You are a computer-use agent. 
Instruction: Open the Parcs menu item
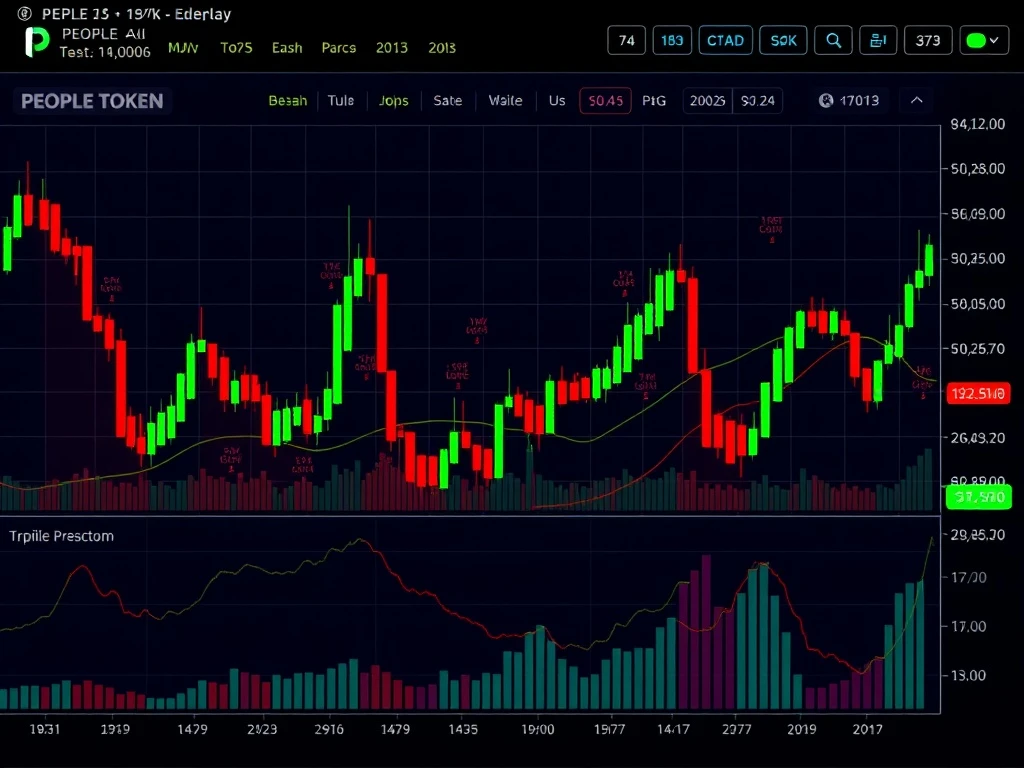pos(338,48)
